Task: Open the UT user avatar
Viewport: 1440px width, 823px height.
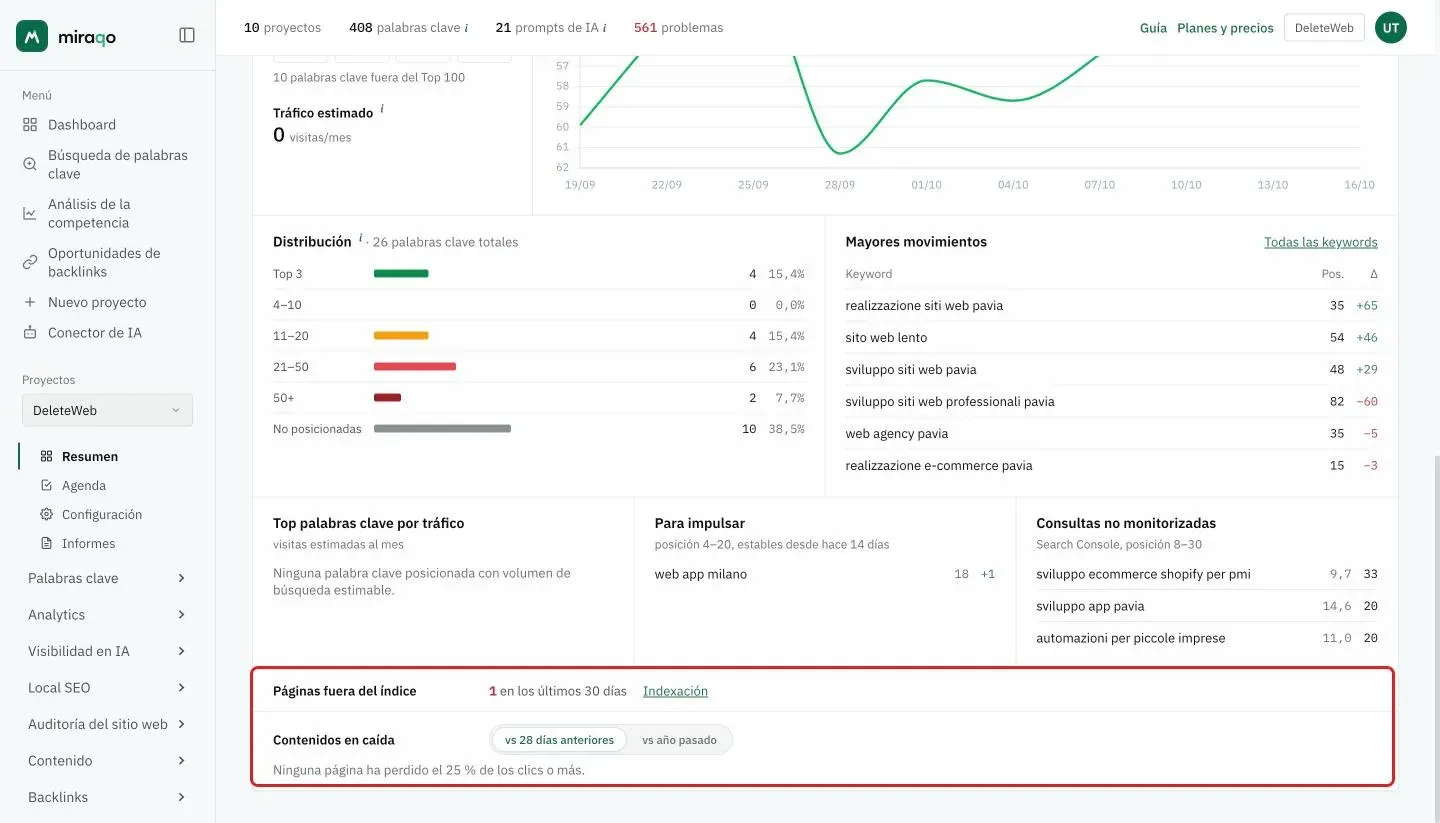Action: click(1391, 28)
